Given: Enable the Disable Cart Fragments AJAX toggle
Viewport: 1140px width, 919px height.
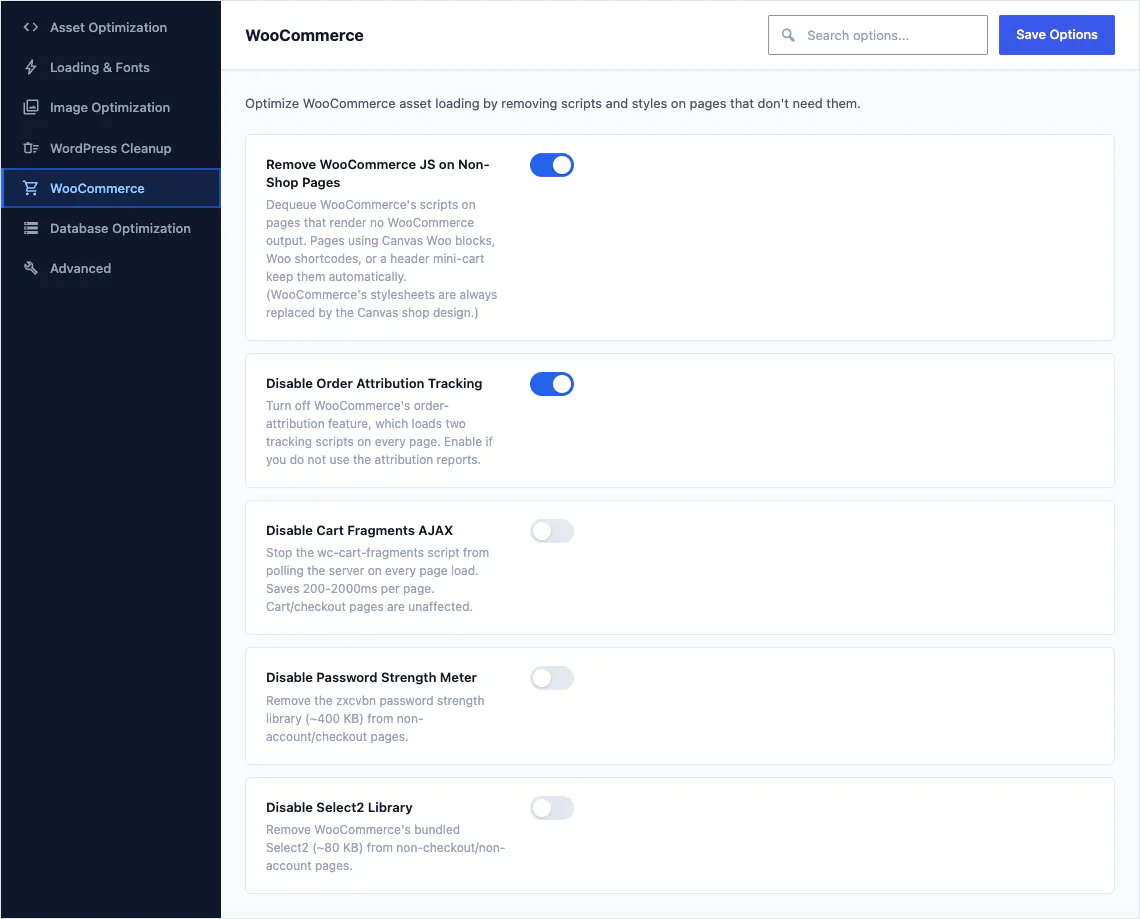Looking at the screenshot, I should coord(552,531).
